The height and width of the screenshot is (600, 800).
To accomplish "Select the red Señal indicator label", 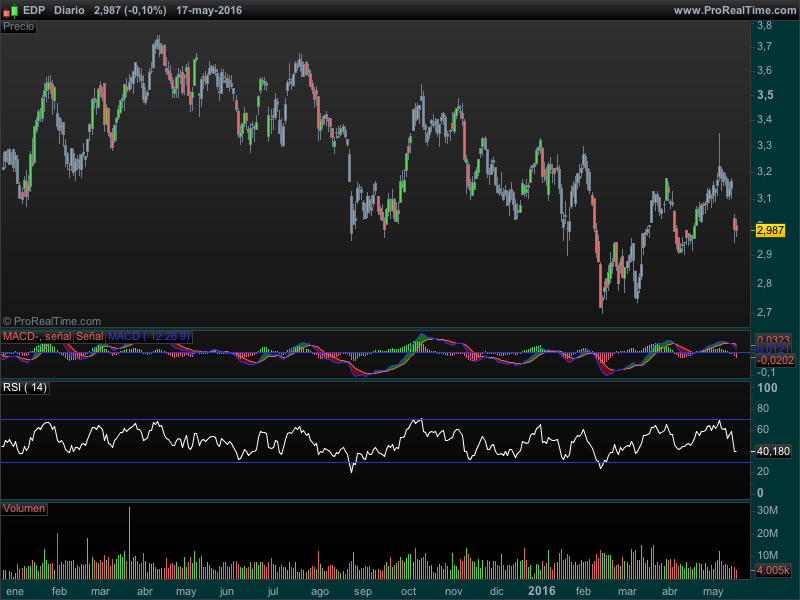I will point(90,337).
